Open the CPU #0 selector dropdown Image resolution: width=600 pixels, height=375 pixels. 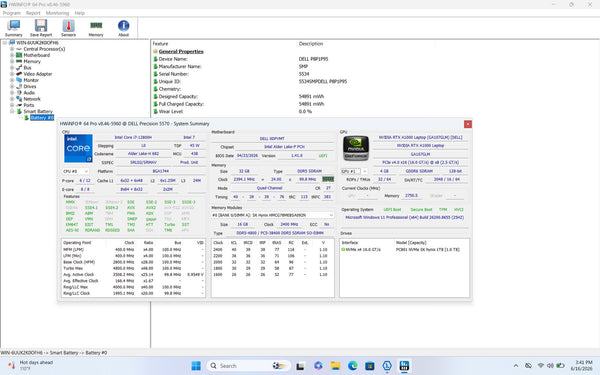[x=76, y=171]
